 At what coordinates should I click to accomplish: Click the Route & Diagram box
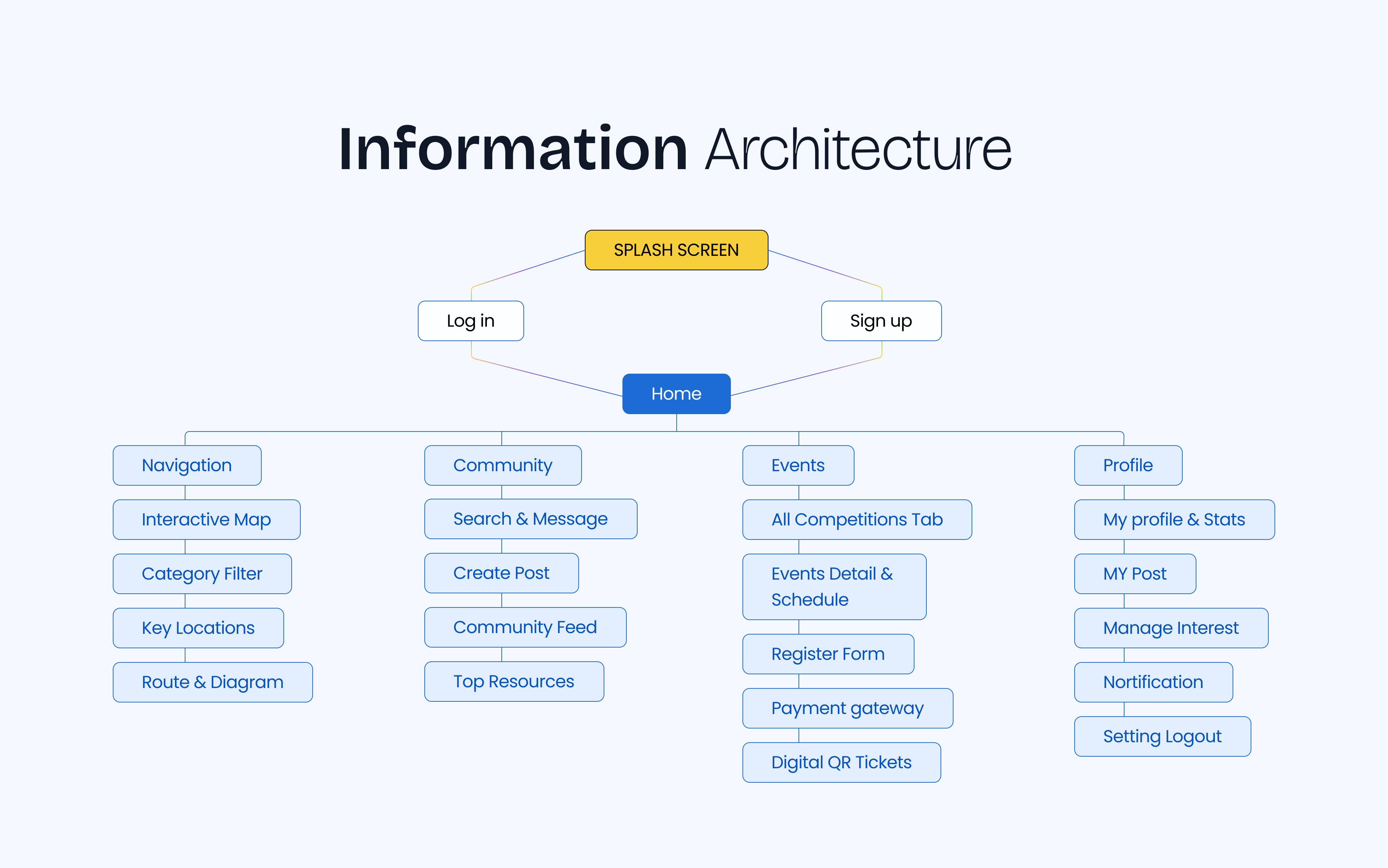coord(213,682)
